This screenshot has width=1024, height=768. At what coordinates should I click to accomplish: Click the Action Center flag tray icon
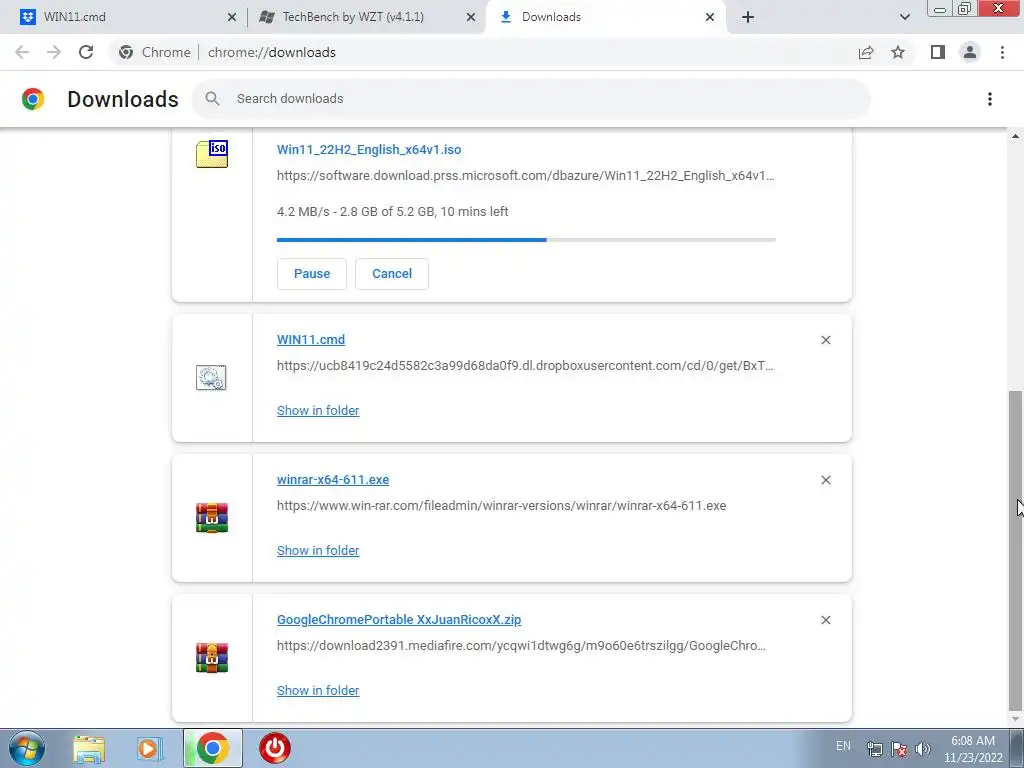point(899,749)
